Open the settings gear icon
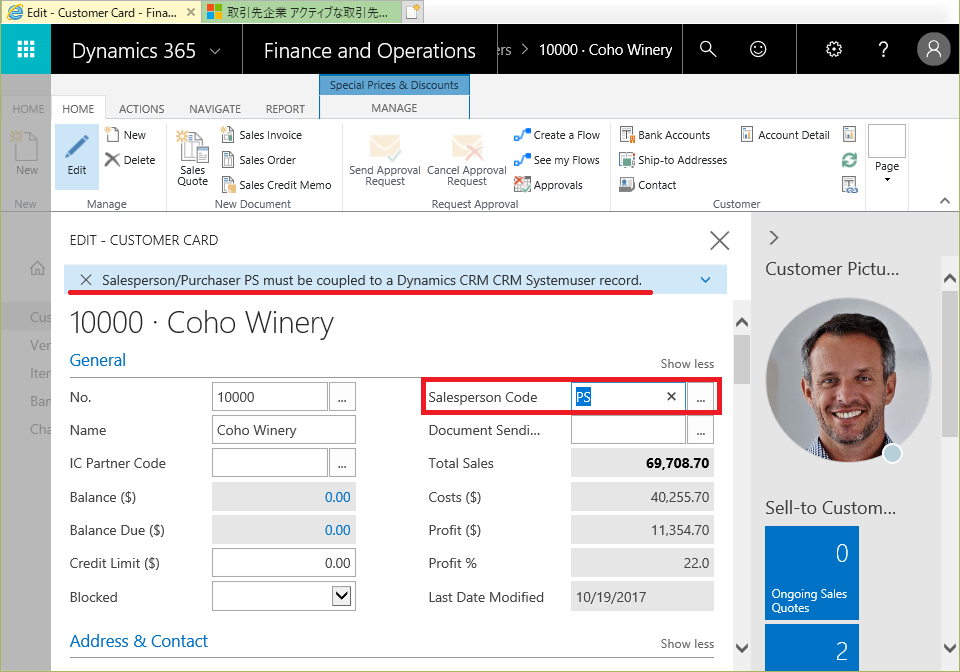960x672 pixels. (x=834, y=50)
